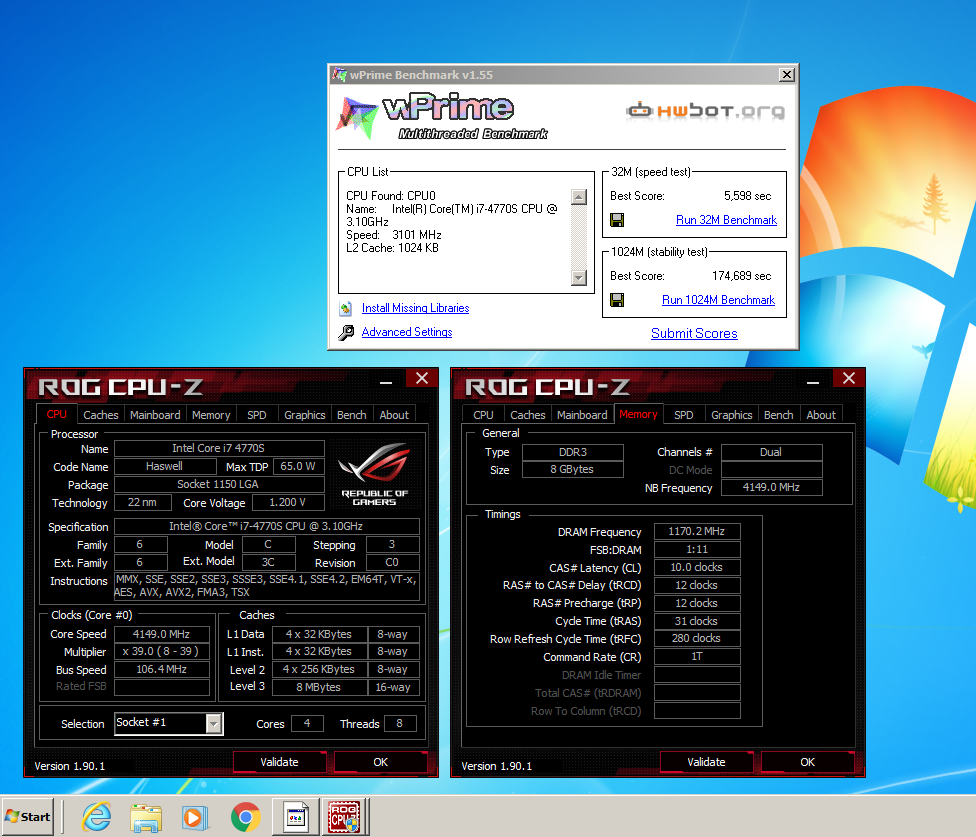
Task: Select Memory tab in right CPU-Z window
Action: 638,414
